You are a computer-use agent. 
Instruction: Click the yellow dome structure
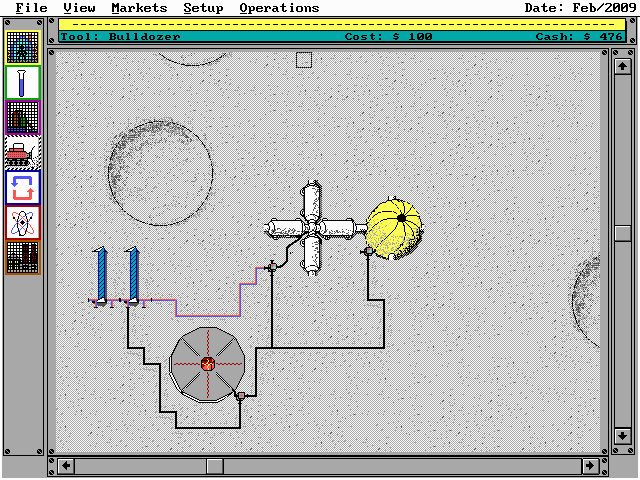[394, 229]
